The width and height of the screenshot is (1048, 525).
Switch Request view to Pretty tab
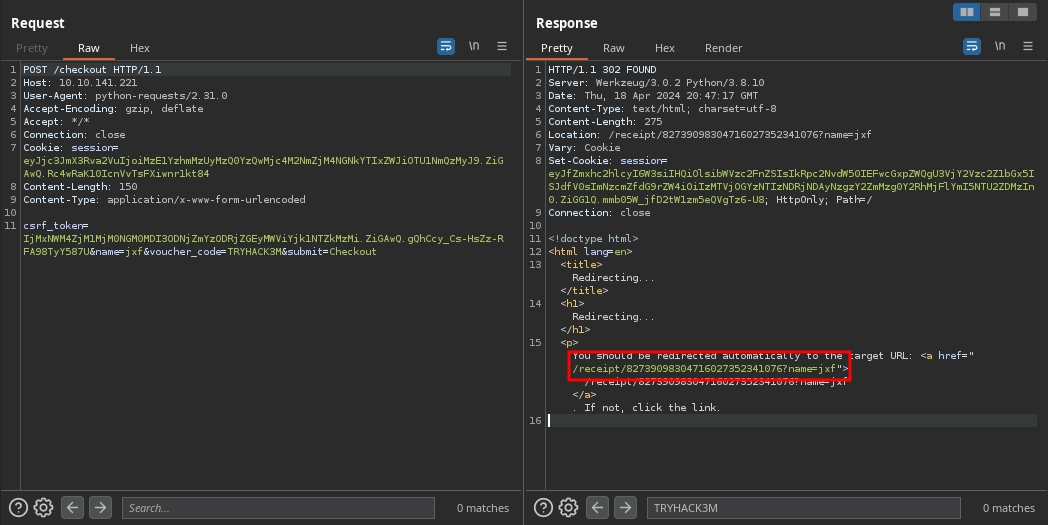point(32,48)
